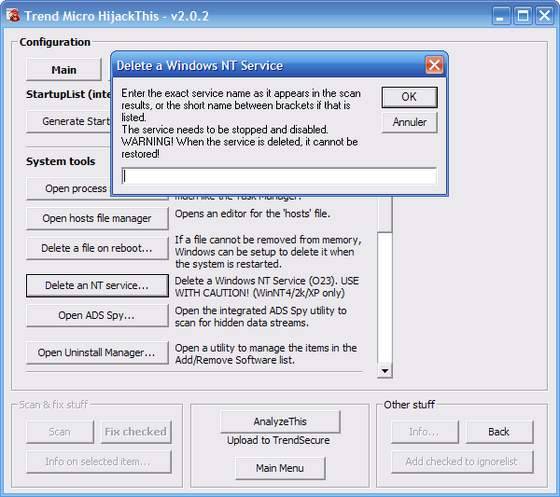This screenshot has height=497, width=560.
Task: Launch the Open ADS Spy utility
Action: [97, 316]
